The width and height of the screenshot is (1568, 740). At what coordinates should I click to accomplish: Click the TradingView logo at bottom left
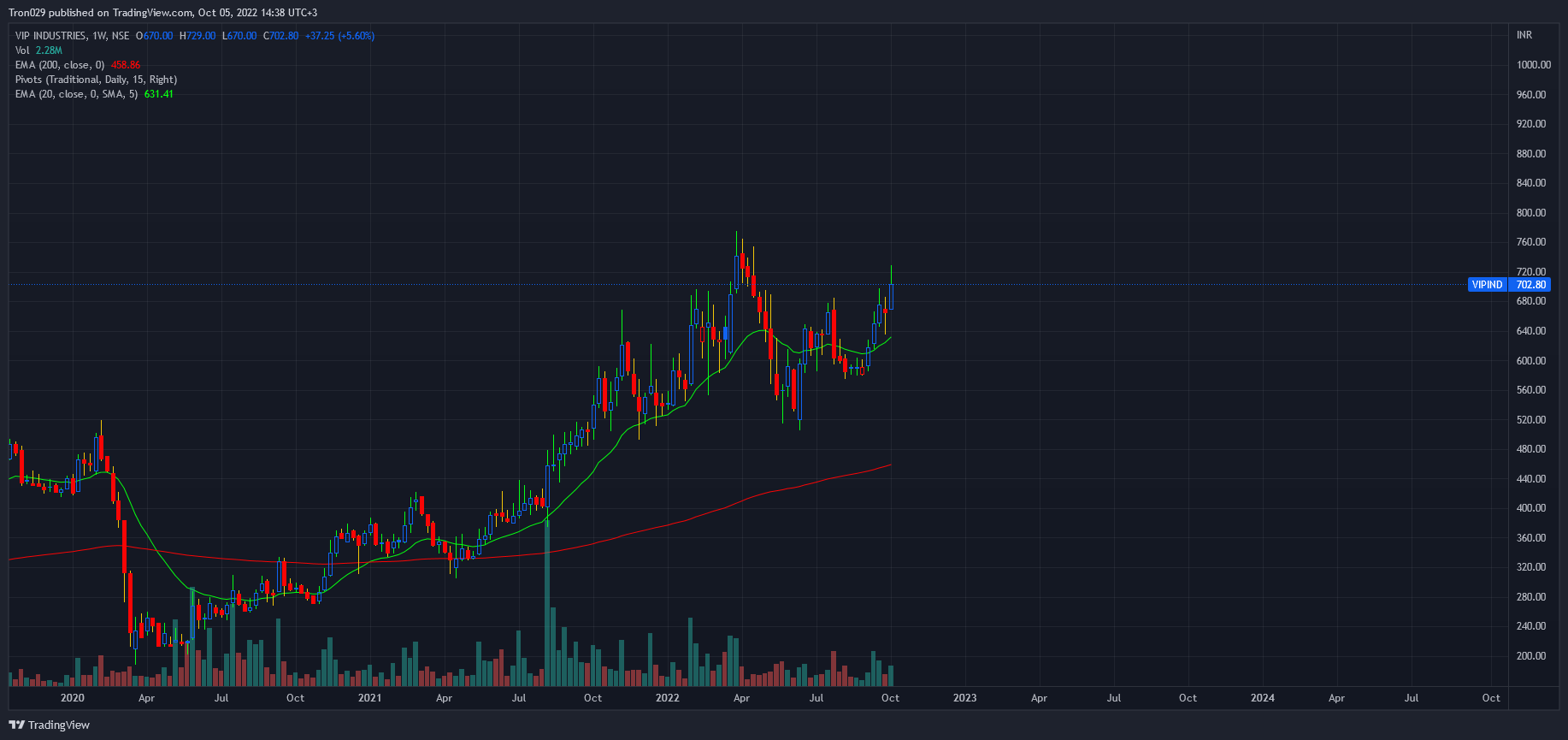[x=49, y=725]
